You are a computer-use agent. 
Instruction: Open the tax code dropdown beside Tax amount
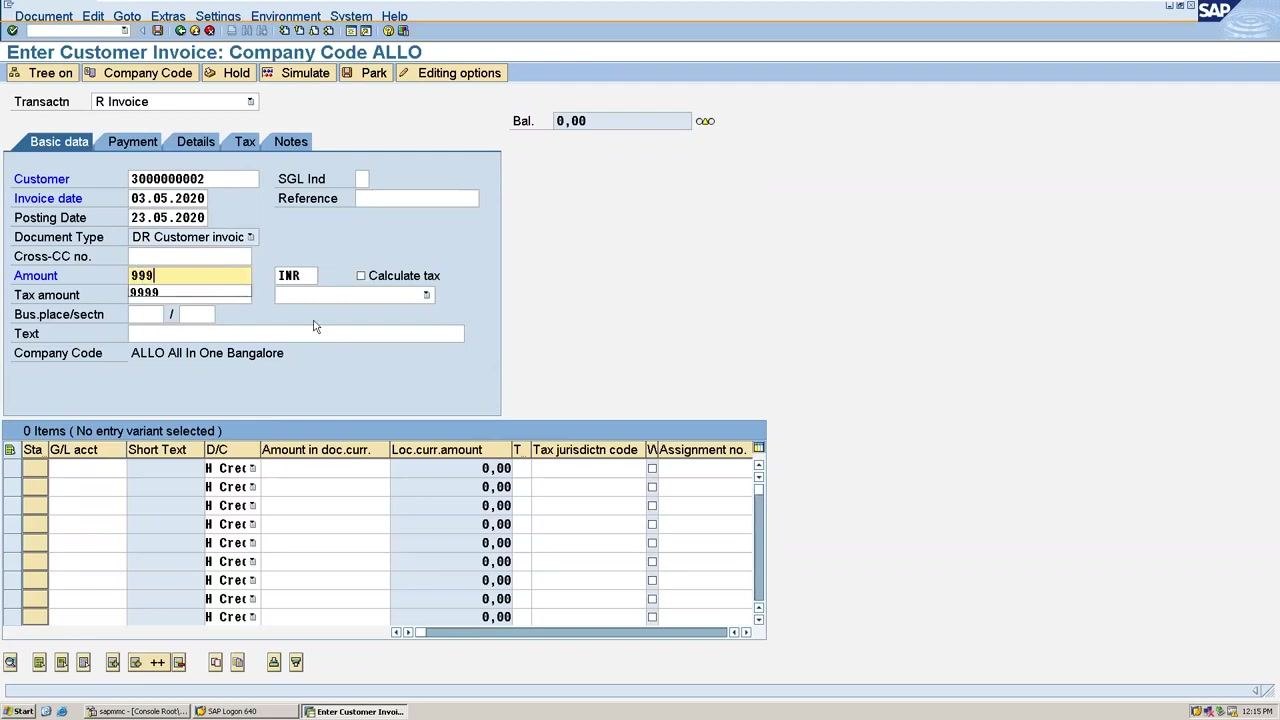pyautogui.click(x=427, y=295)
